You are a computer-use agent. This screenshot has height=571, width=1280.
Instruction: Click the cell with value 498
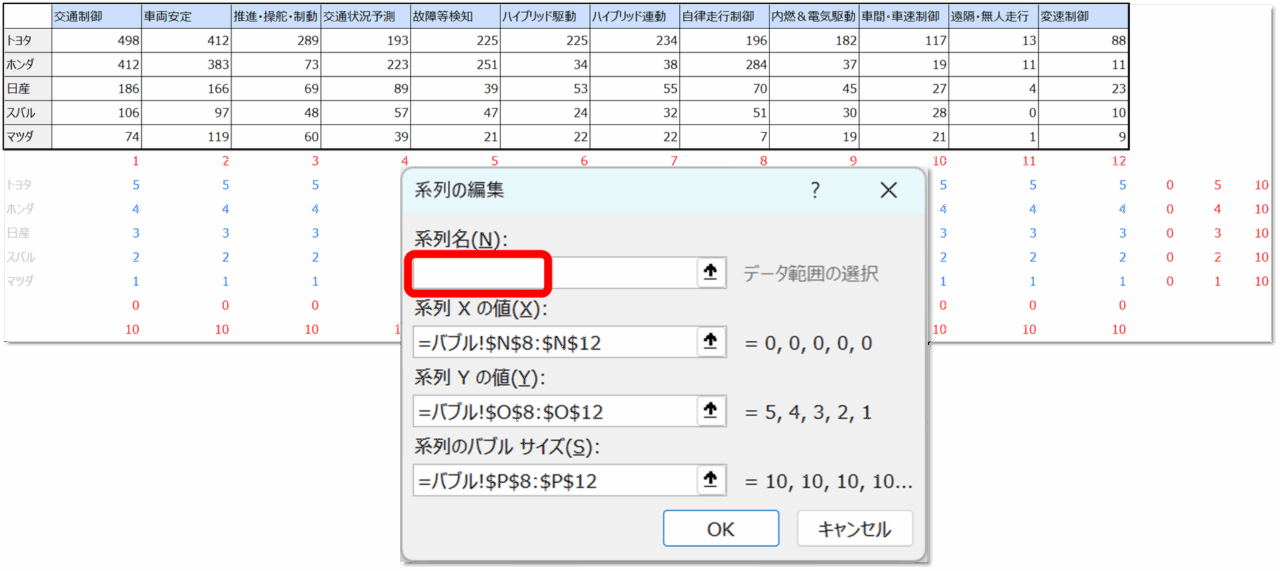tap(96, 41)
